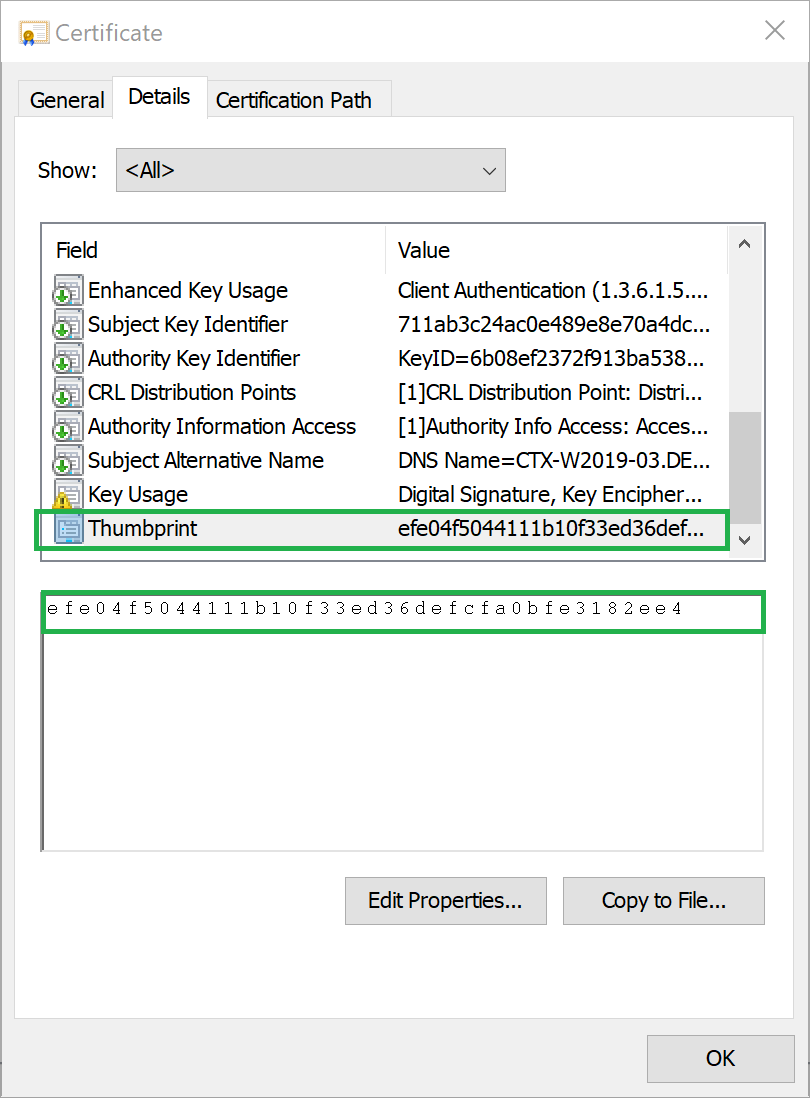
Task: Click the Thumbprint field icon
Action: pyautogui.click(x=67, y=529)
